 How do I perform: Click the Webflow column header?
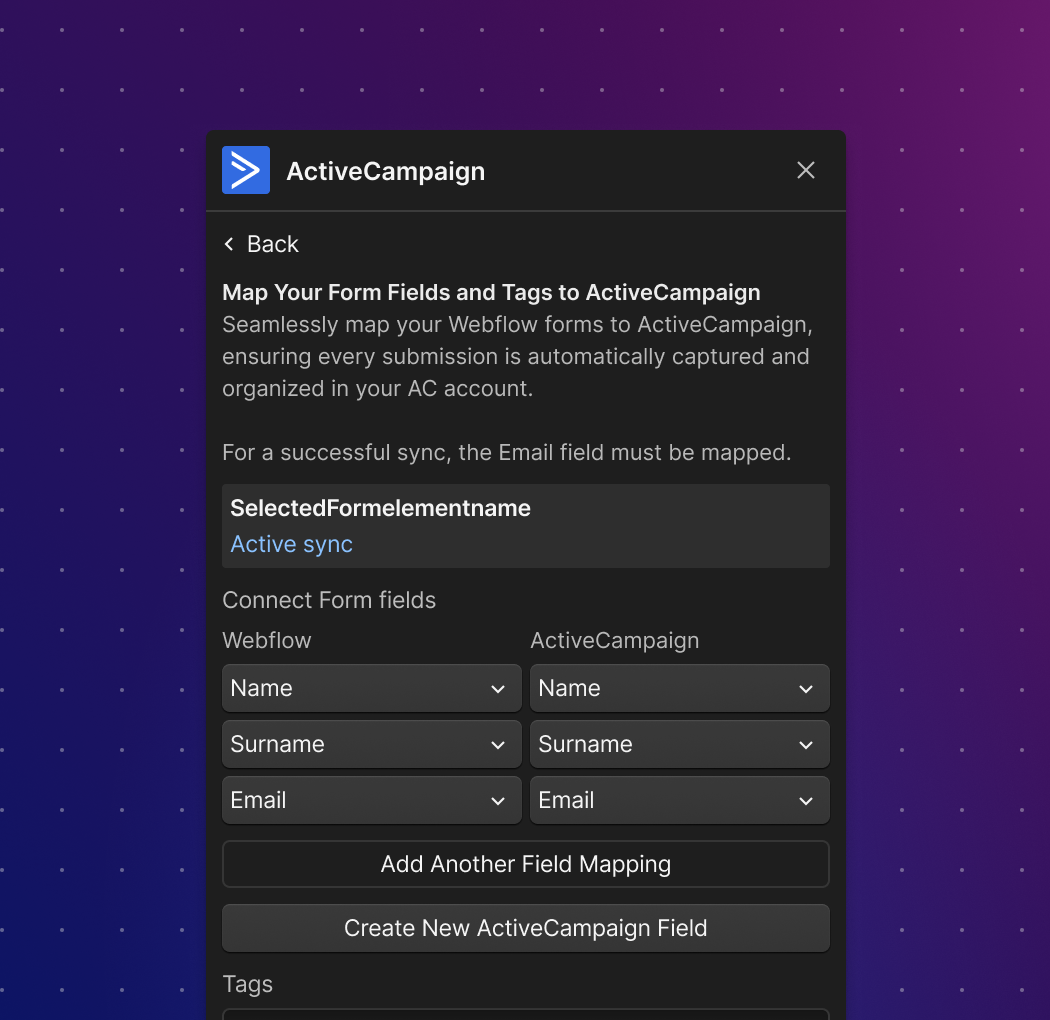(x=267, y=640)
